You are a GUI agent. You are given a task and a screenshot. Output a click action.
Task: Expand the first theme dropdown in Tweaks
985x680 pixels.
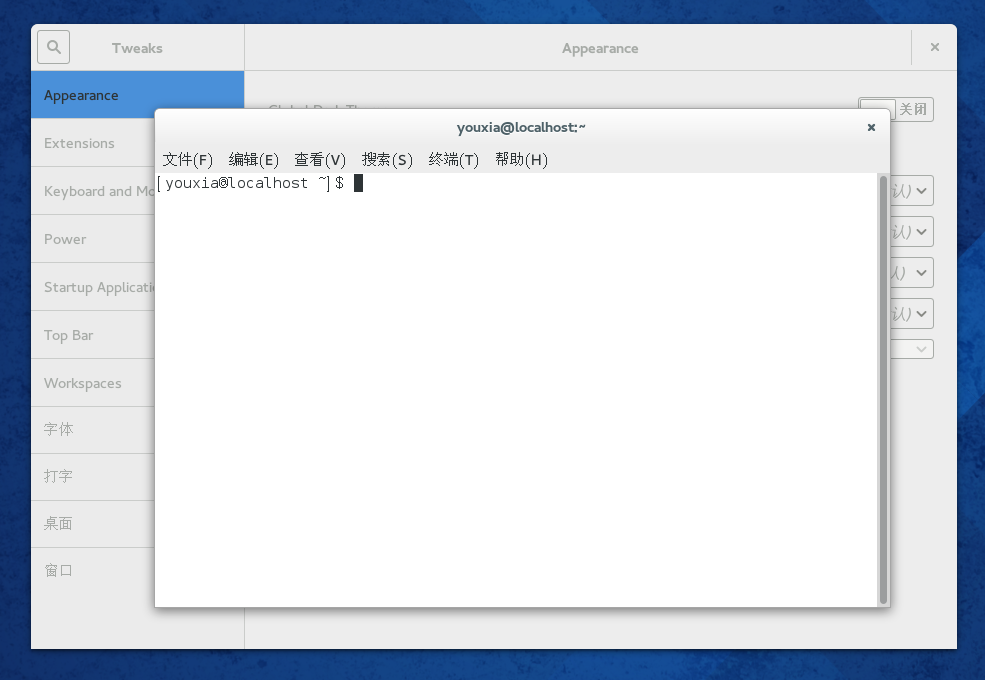tap(912, 190)
